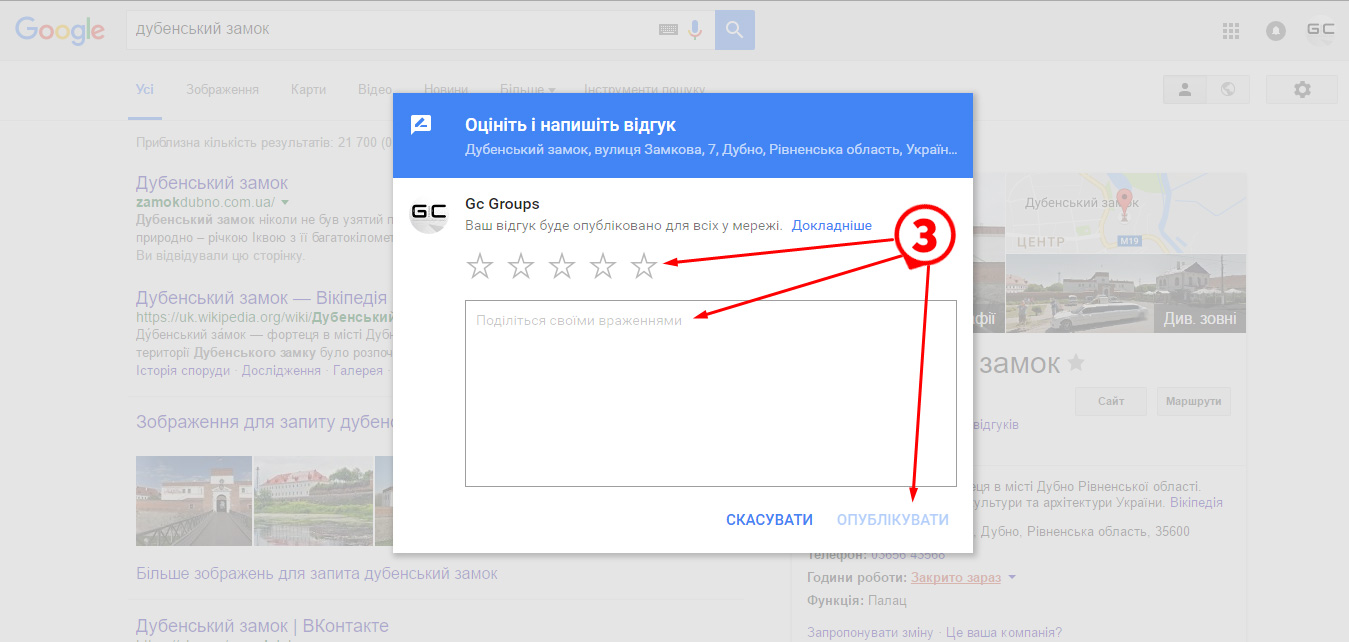Expand opening hours dropdown arrow

(x=1012, y=578)
